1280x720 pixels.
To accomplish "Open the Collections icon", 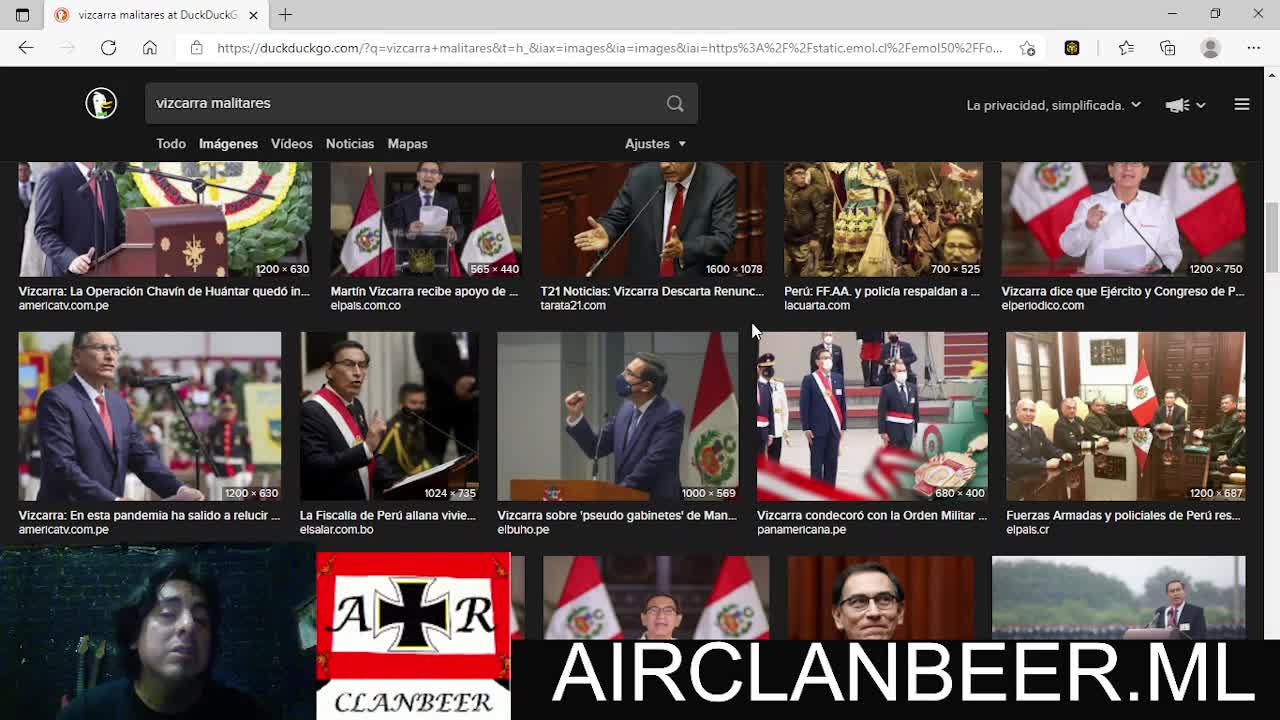I will 1167,48.
